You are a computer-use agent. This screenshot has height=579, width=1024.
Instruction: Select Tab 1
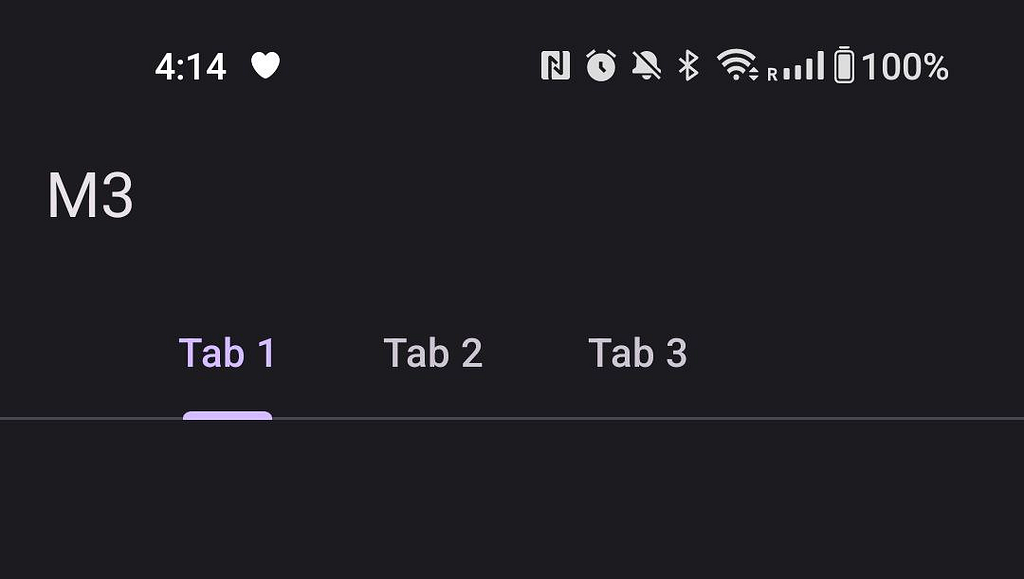(x=227, y=353)
